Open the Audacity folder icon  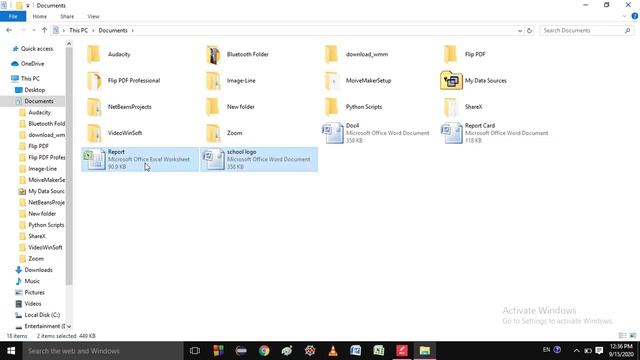click(94, 54)
